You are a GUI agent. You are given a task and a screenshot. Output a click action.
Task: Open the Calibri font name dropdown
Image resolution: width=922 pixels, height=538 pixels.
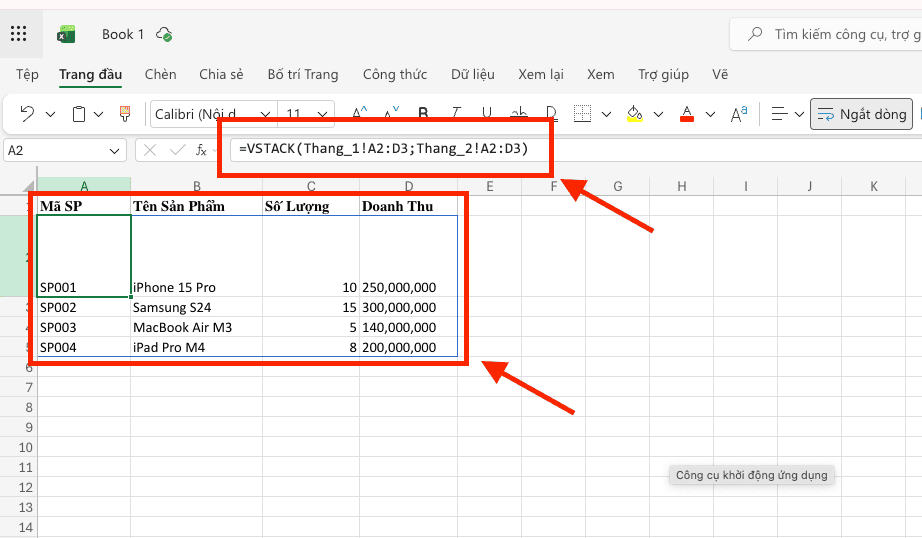[x=265, y=114]
